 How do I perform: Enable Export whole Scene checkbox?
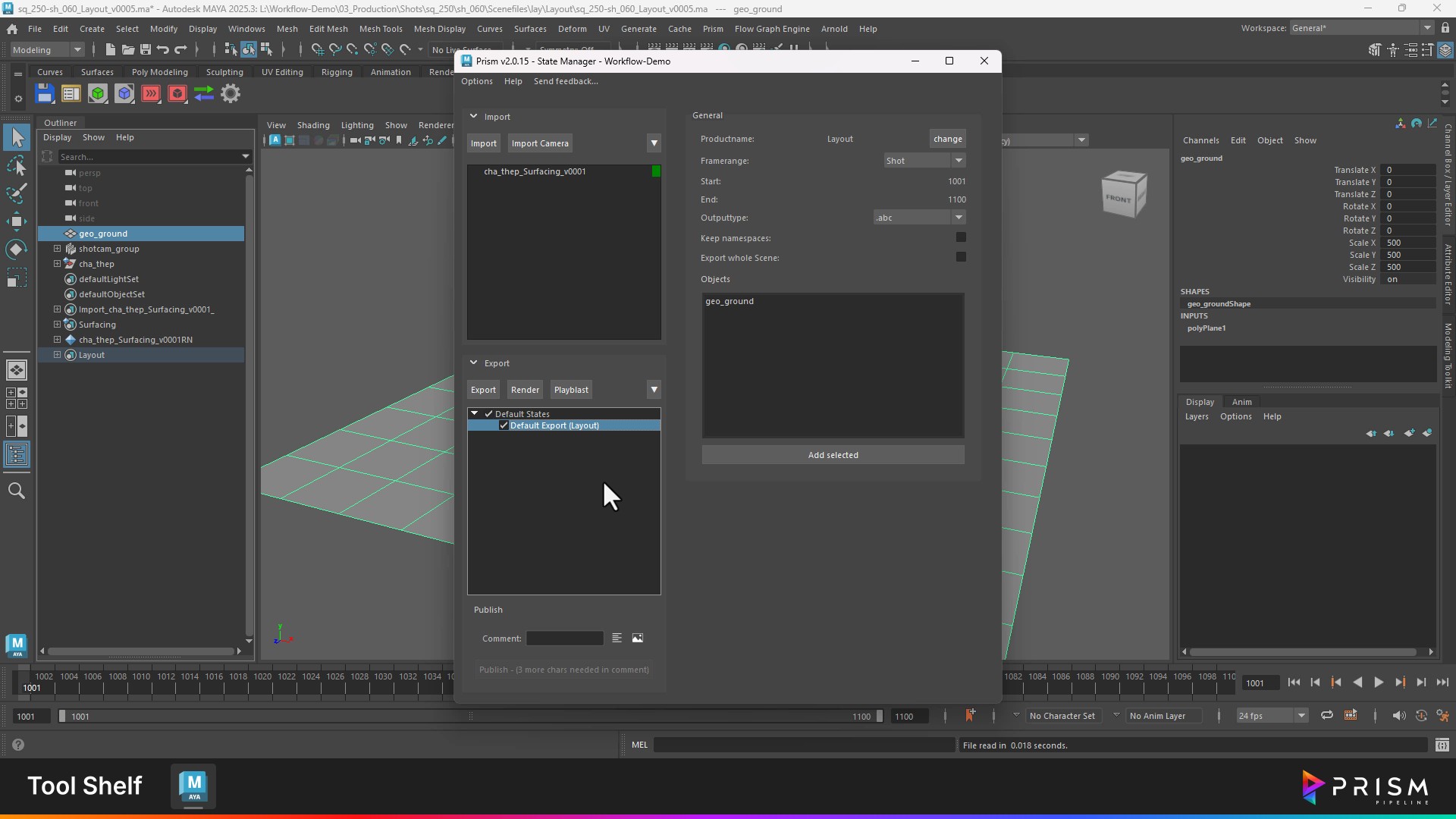(x=961, y=257)
